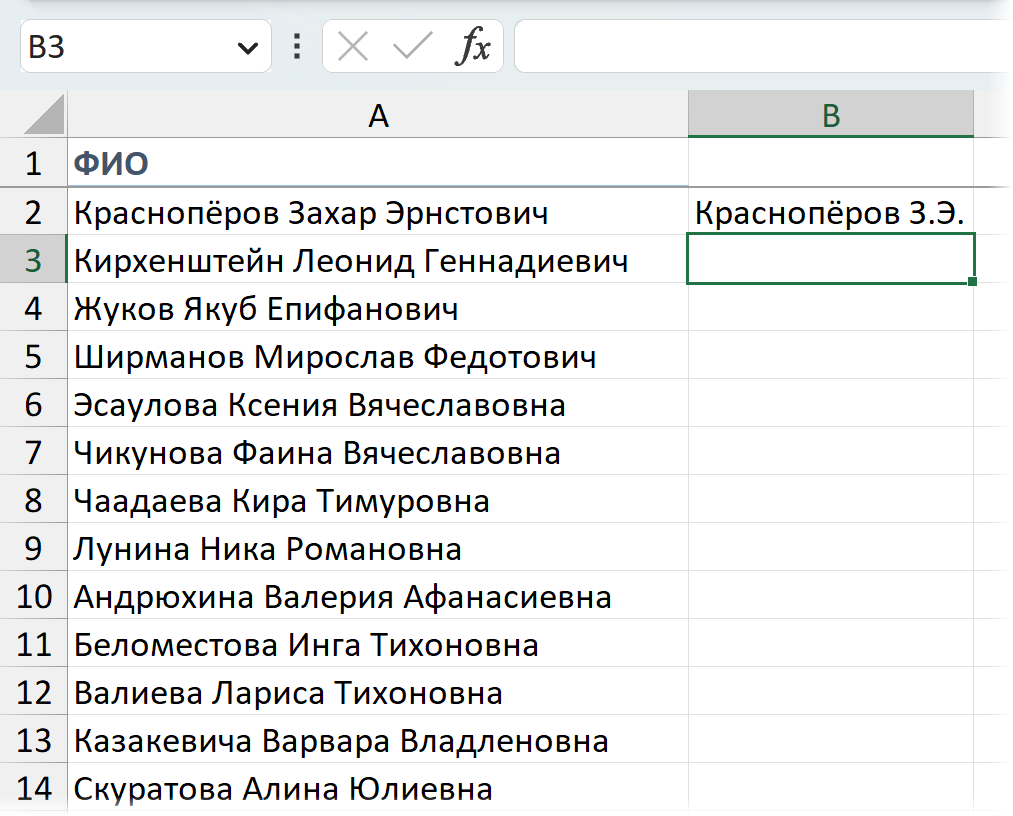Click into the formula bar input
Screen dimensions: 1013x816
[x=762, y=47]
